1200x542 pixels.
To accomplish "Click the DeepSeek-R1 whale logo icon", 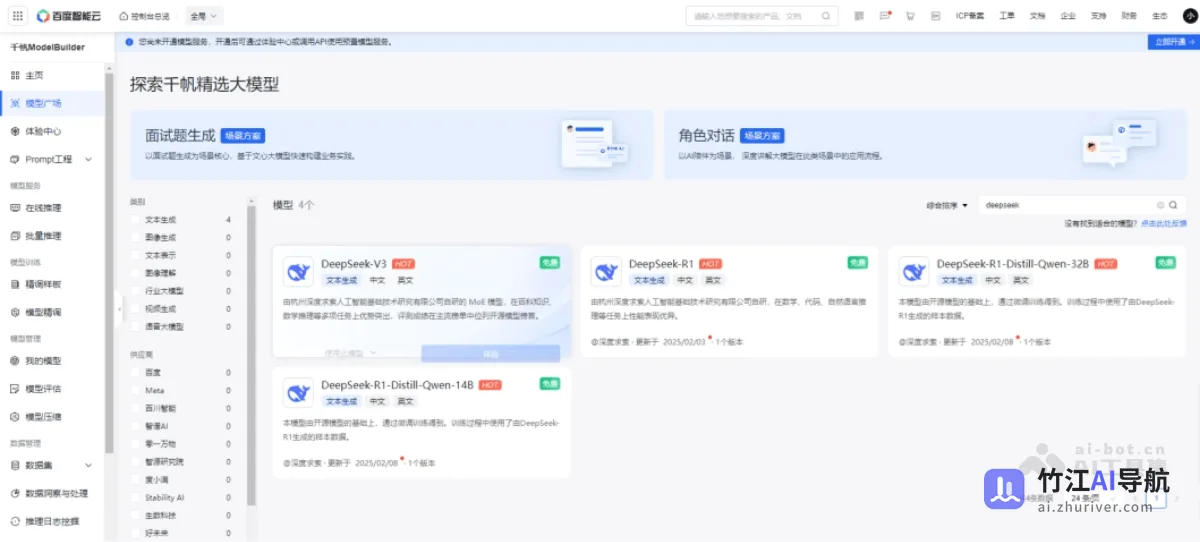I will coord(606,271).
